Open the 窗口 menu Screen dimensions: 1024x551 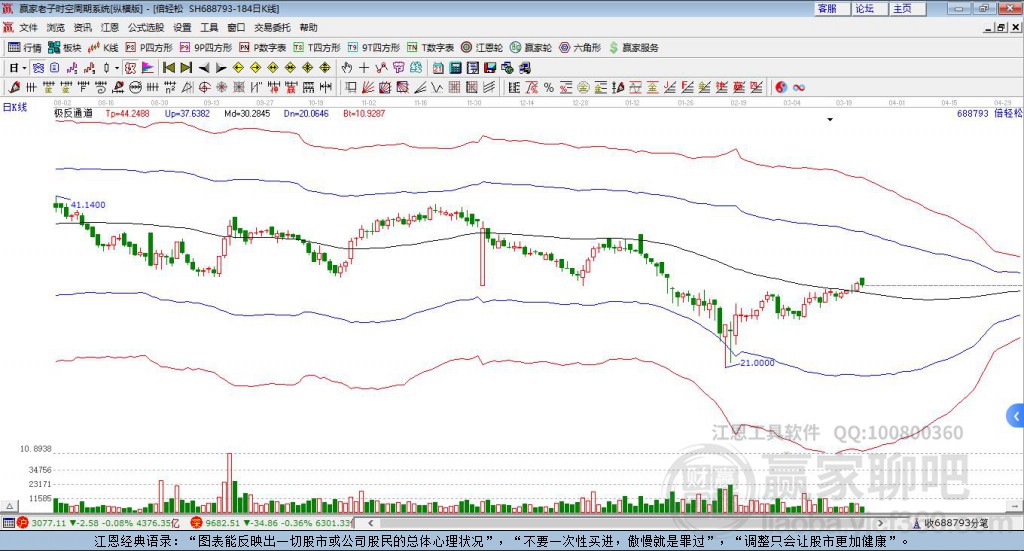pyautogui.click(x=236, y=27)
